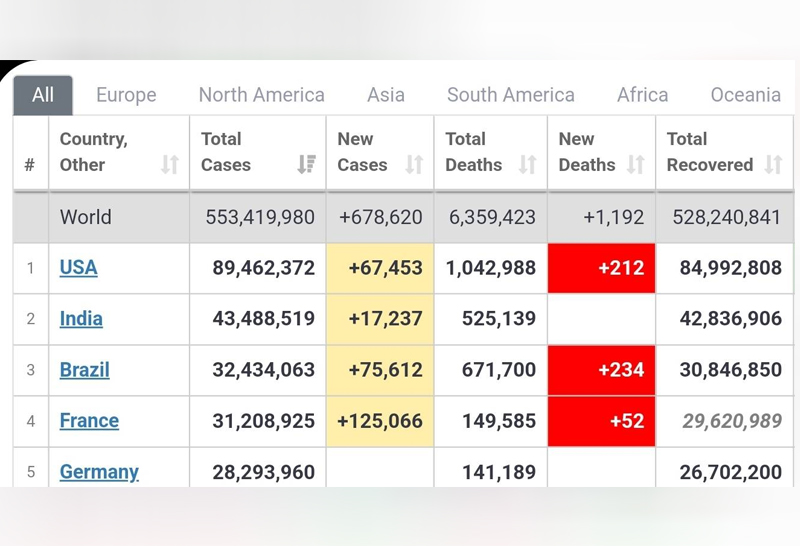The image size is (800, 546).
Task: Open the Germany country link
Action: point(99,471)
